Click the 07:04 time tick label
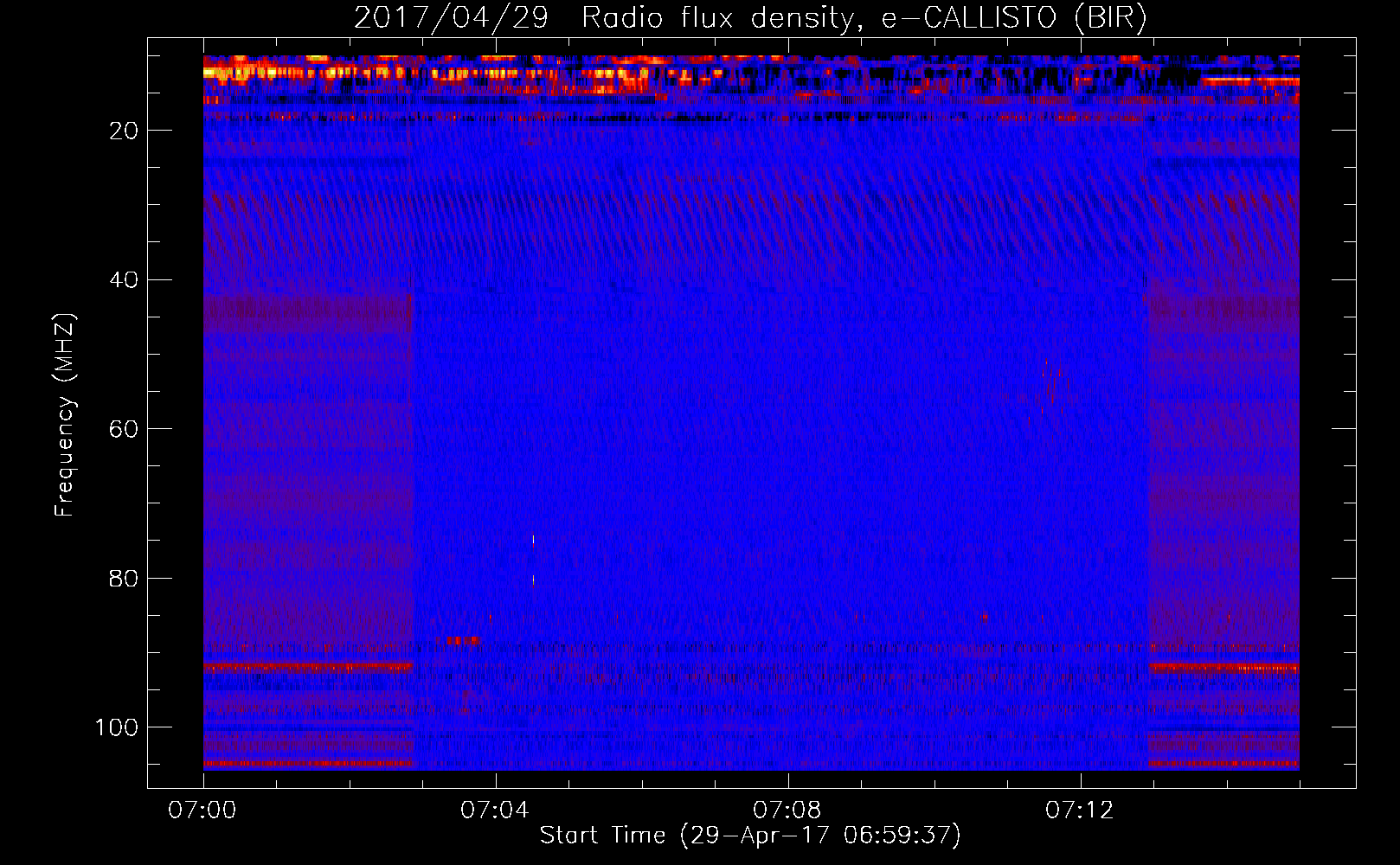The height and width of the screenshot is (865, 1400). (x=495, y=811)
